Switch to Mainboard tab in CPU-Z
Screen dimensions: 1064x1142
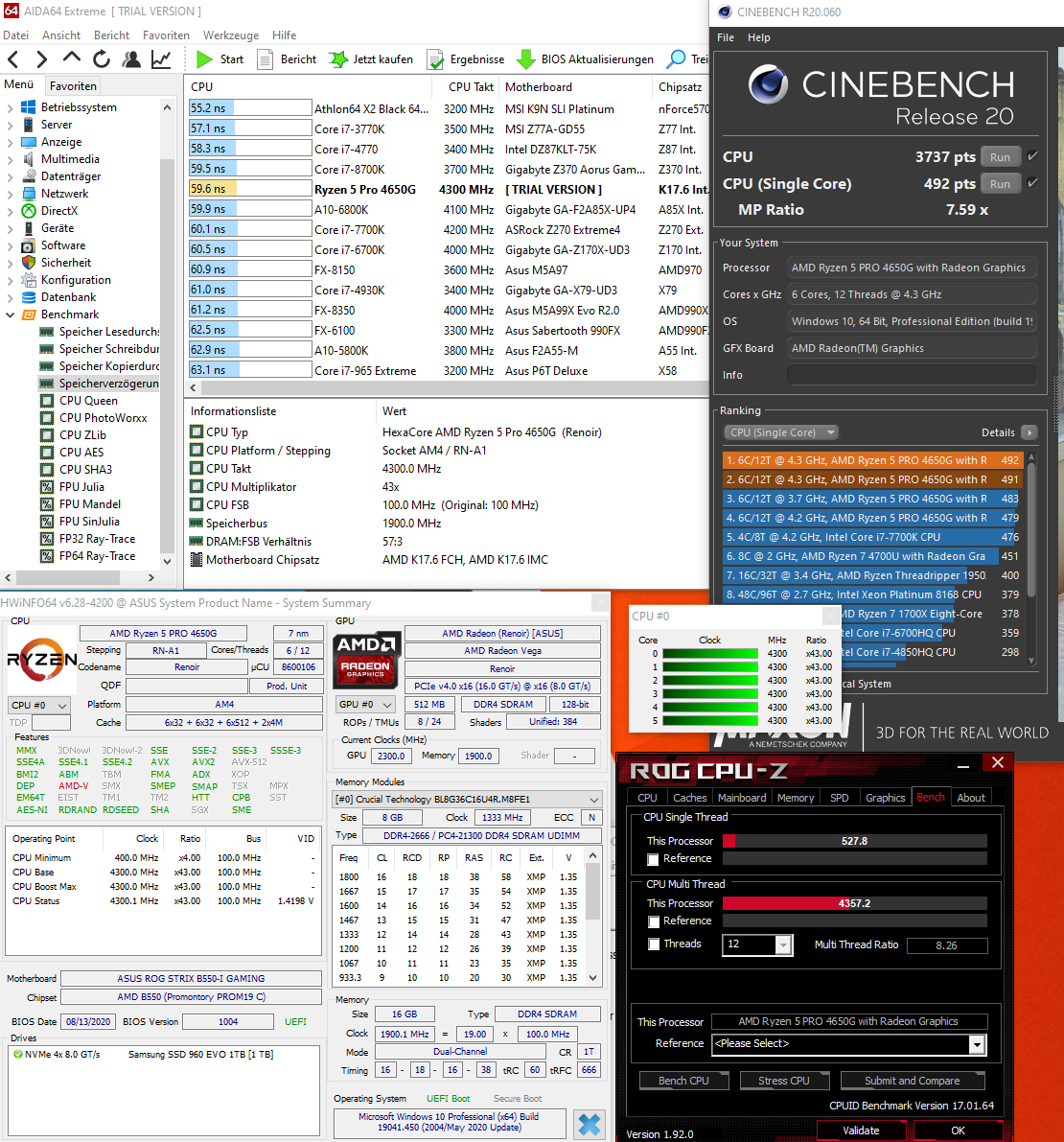(741, 798)
